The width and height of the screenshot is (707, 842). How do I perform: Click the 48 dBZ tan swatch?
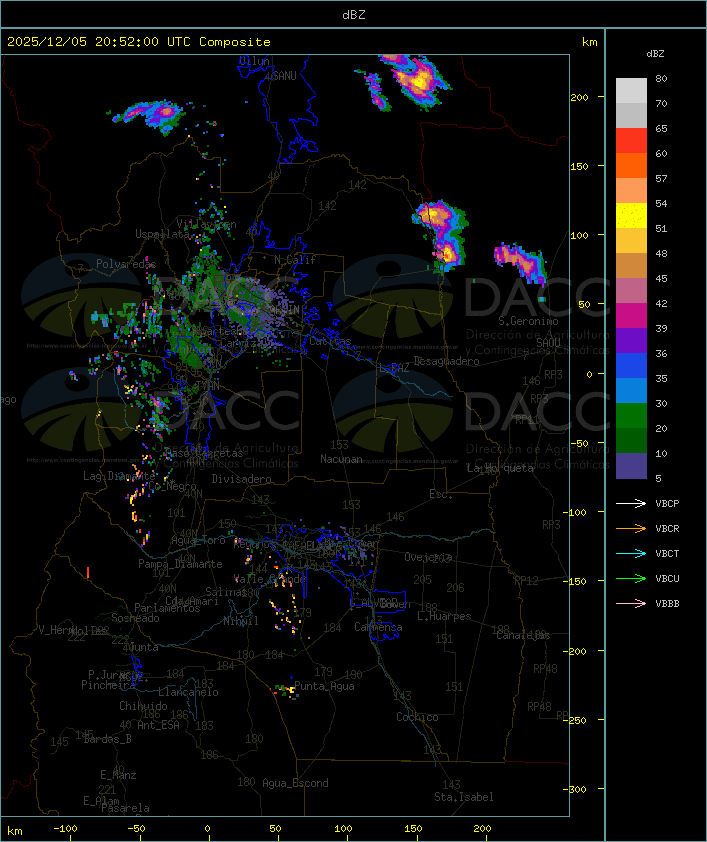pyautogui.click(x=631, y=265)
